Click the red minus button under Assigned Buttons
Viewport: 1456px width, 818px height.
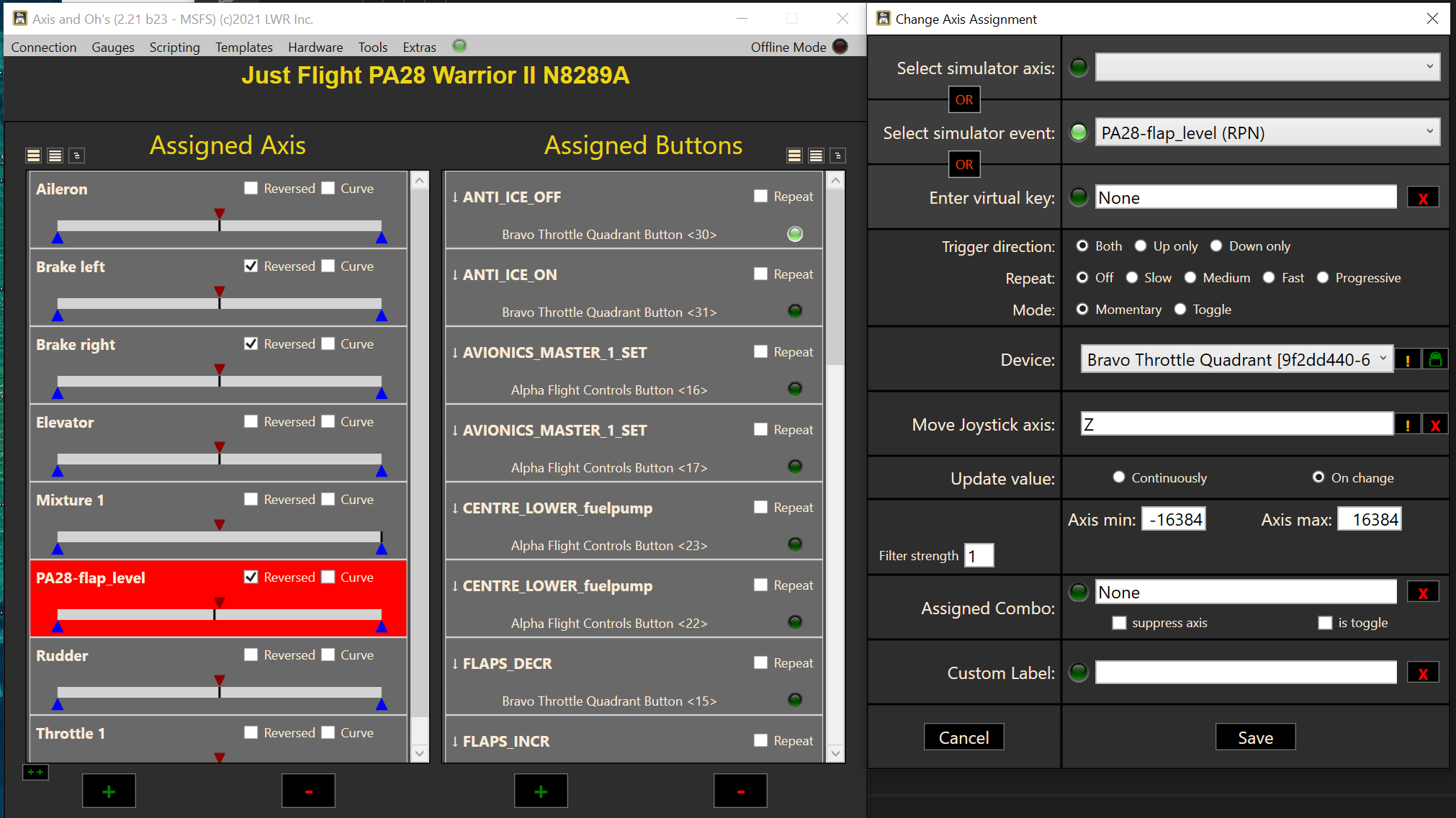click(740, 791)
